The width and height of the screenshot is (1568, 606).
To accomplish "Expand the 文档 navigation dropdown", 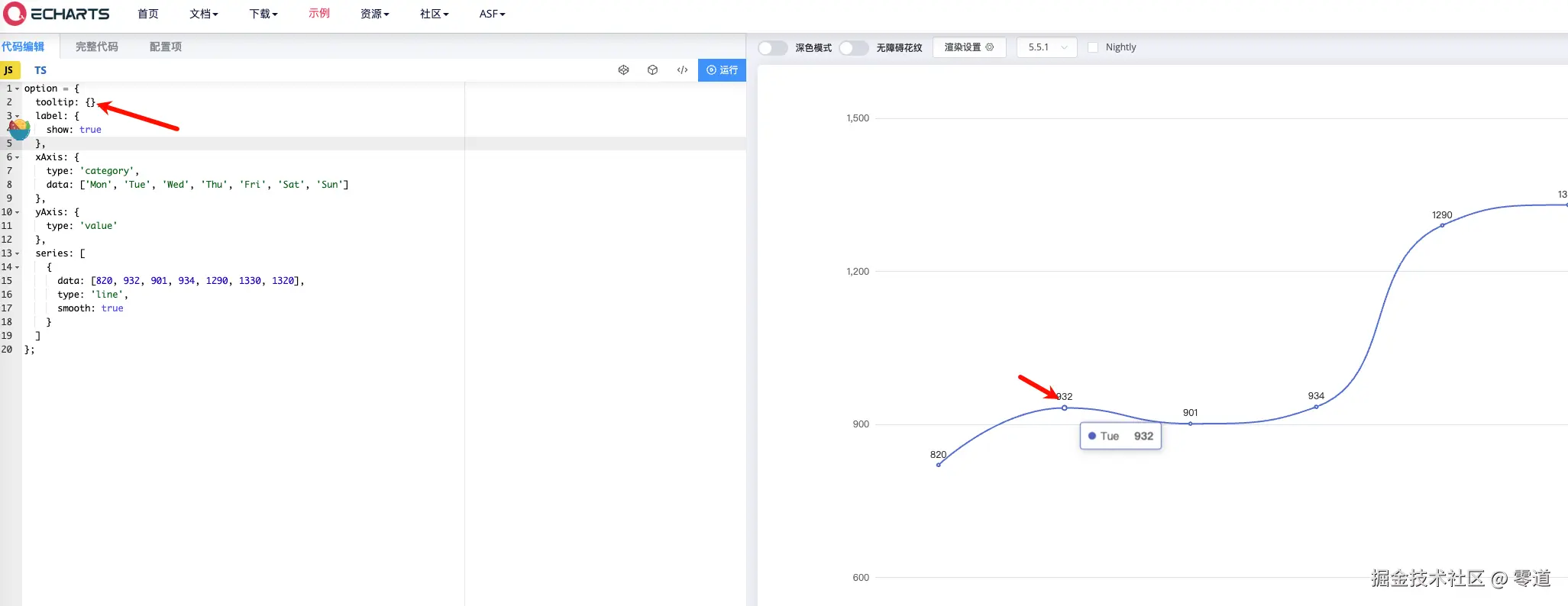I will tap(203, 14).
